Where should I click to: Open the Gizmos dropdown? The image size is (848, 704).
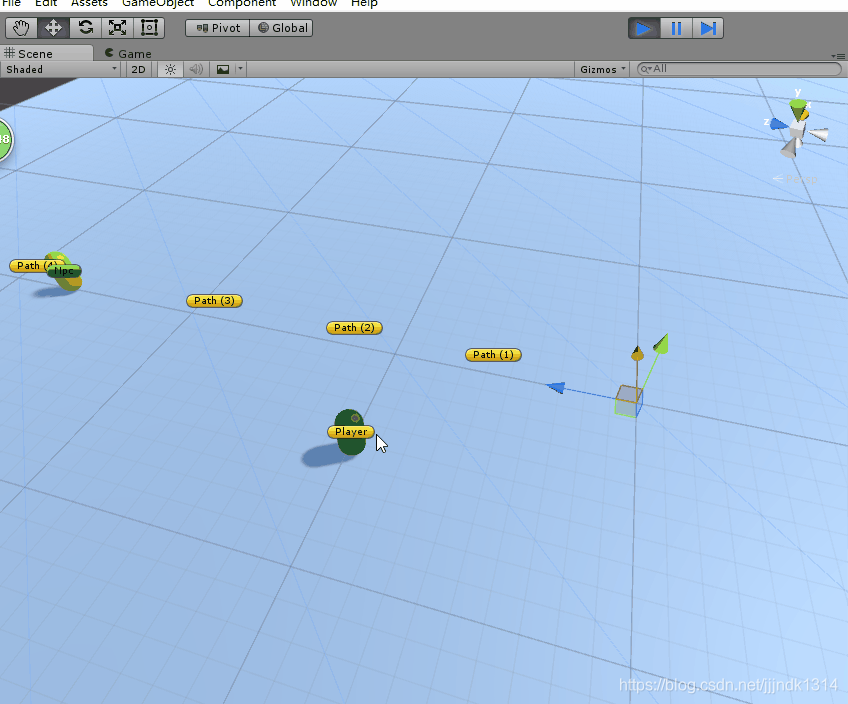pyautogui.click(x=602, y=69)
